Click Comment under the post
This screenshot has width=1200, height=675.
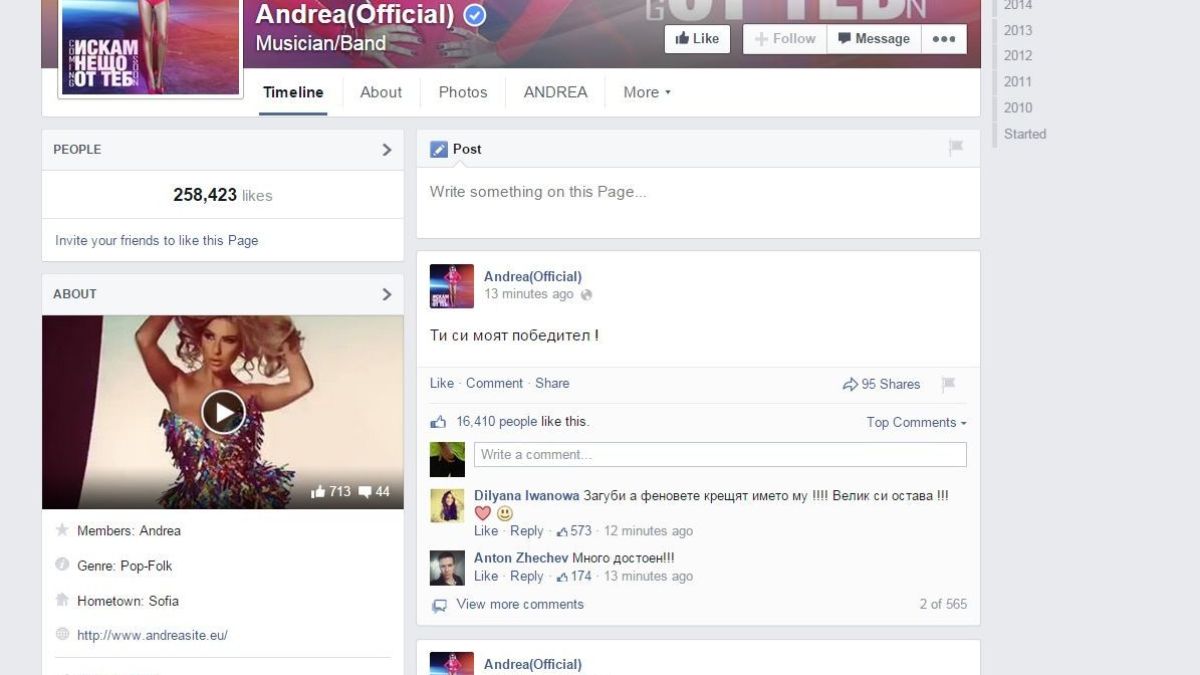(494, 383)
